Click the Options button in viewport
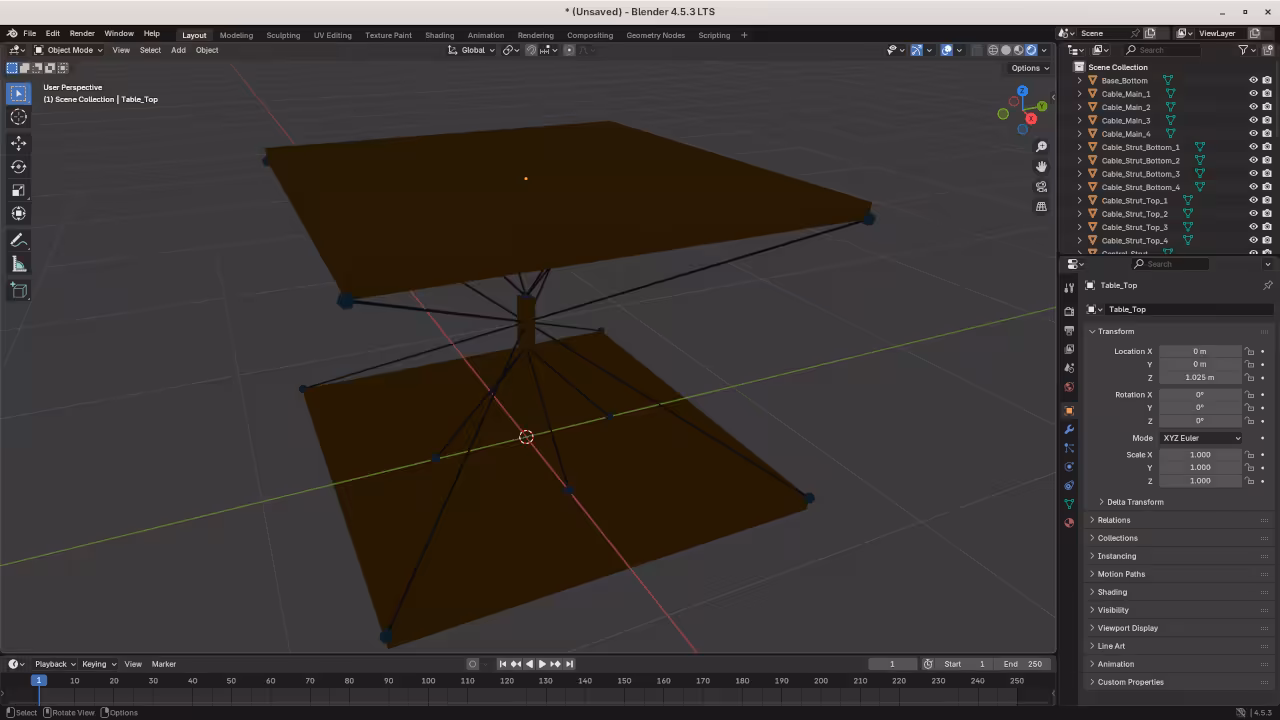Image resolution: width=1280 pixels, height=720 pixels. 1029,68
